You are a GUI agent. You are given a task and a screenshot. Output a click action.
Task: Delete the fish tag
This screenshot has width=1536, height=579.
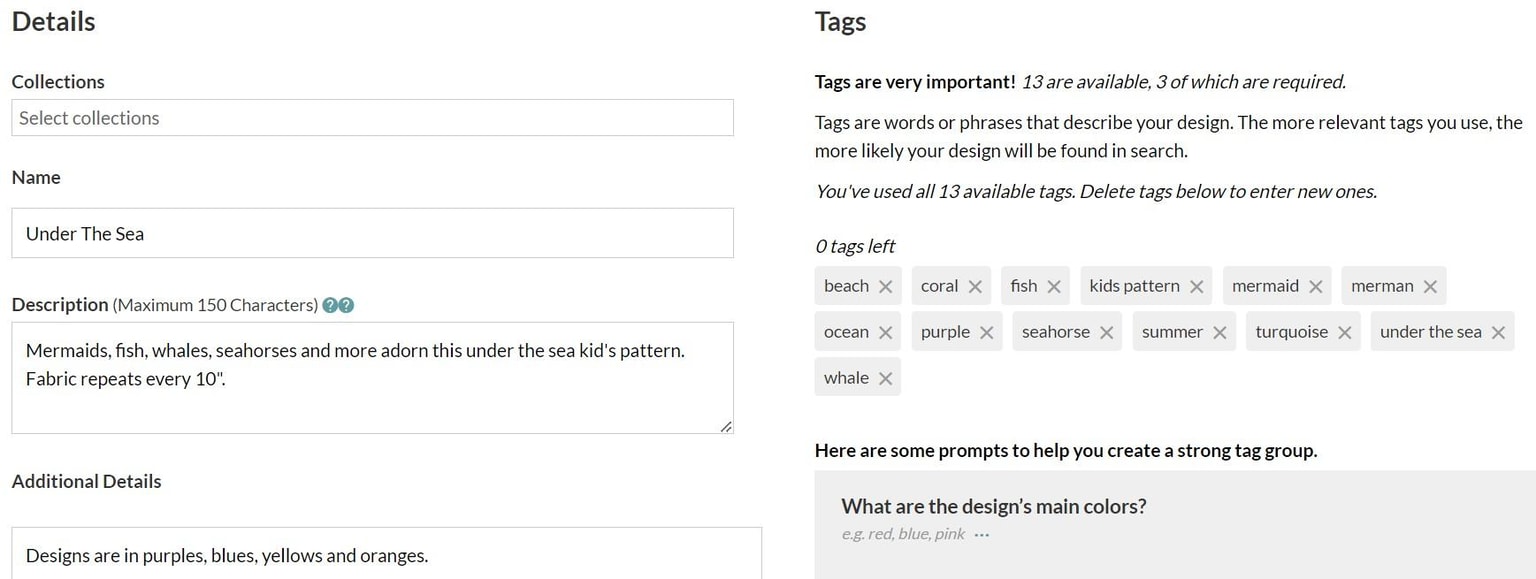pyautogui.click(x=1054, y=286)
